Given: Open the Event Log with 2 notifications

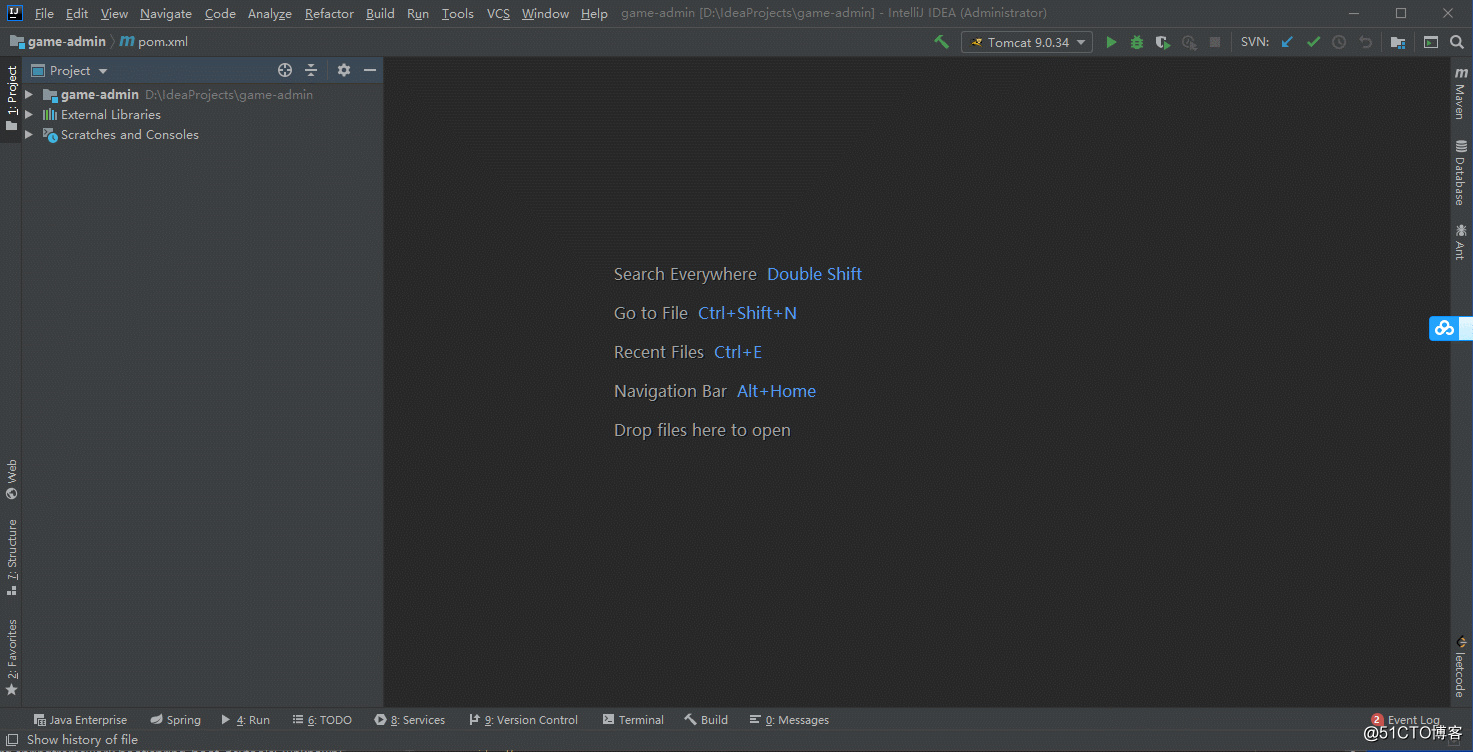Looking at the screenshot, I should [1406, 720].
